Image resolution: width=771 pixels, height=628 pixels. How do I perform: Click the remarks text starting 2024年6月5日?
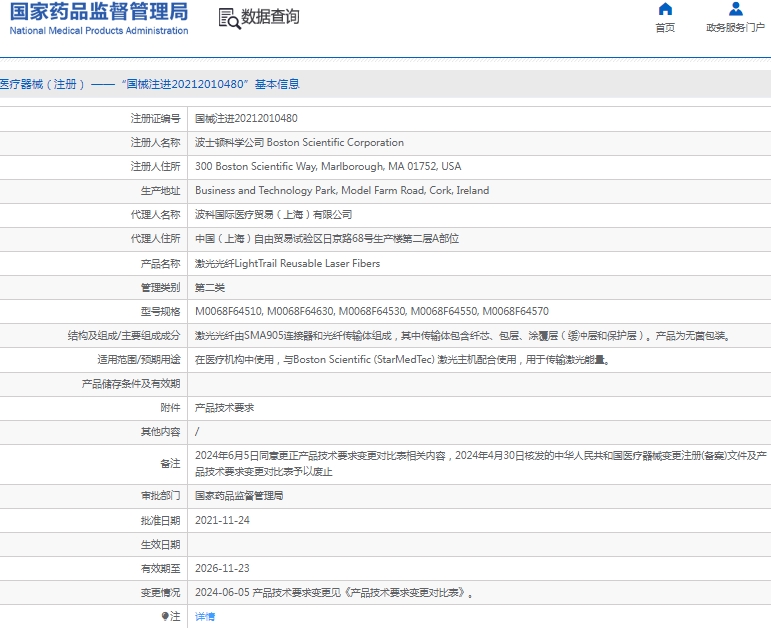point(481,464)
